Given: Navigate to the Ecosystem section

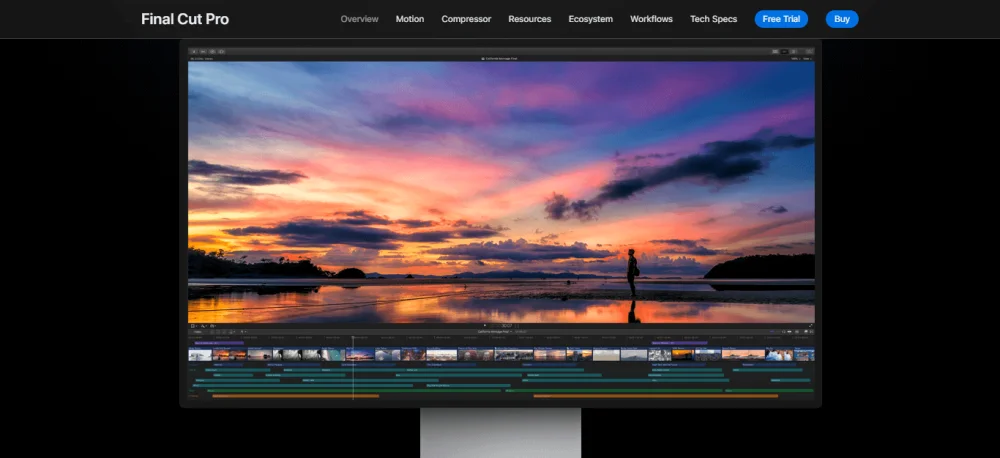Looking at the screenshot, I should (590, 19).
